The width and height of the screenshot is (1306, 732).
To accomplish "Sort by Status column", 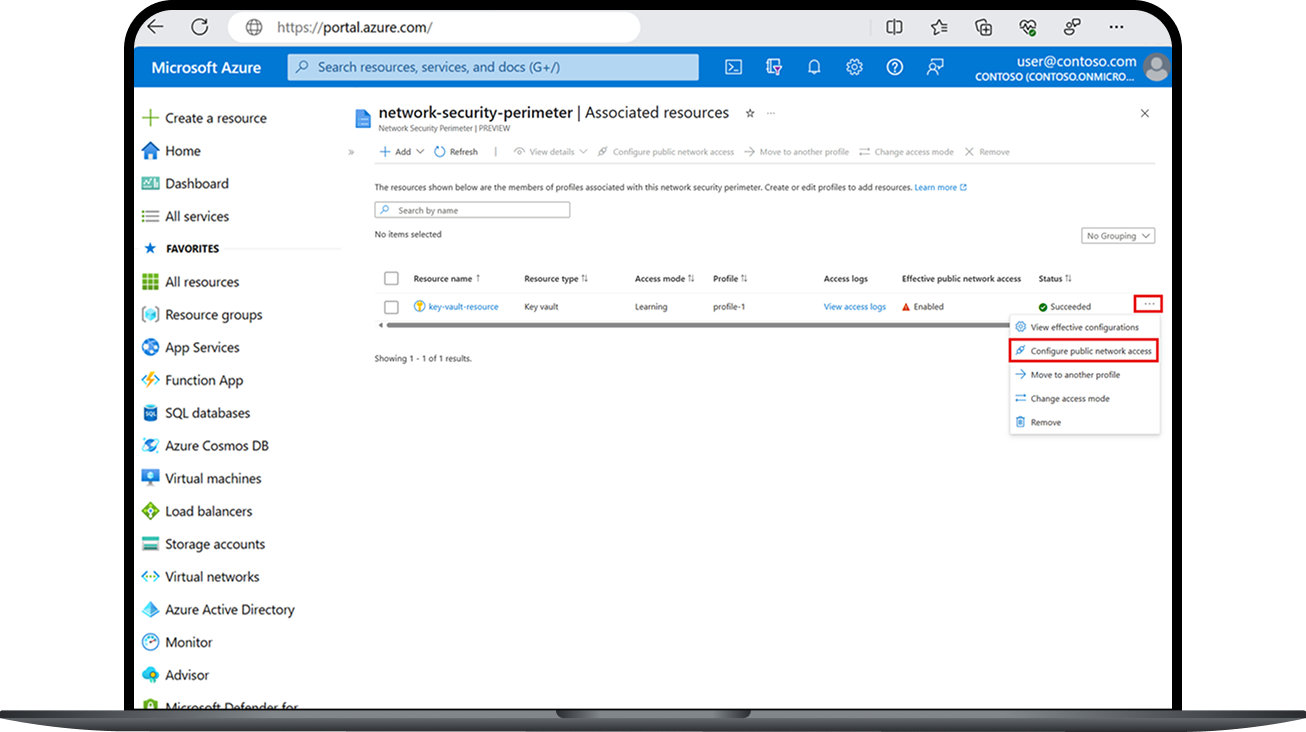I will point(1055,279).
